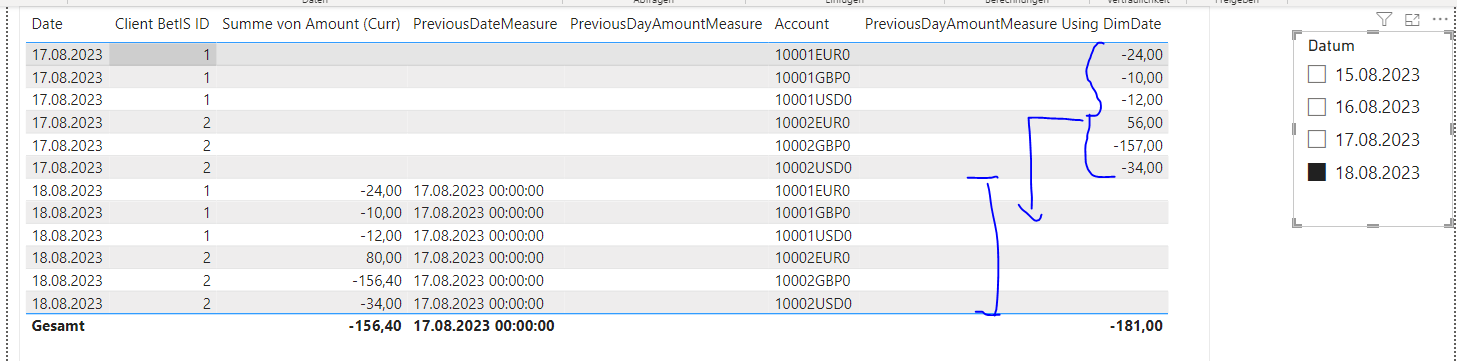Select 10001USD0 in the 17.08.2023 rows

[x=813, y=100]
